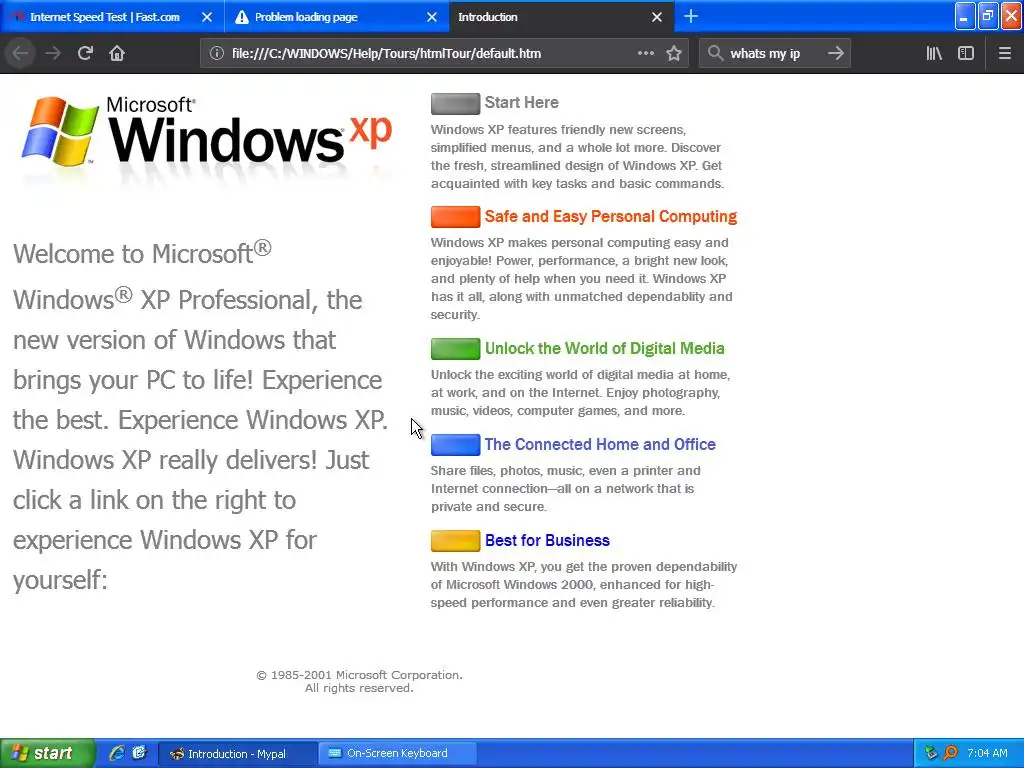The width and height of the screenshot is (1024, 768).
Task: Open Safe and Easy Personal Computing link
Action: (611, 216)
